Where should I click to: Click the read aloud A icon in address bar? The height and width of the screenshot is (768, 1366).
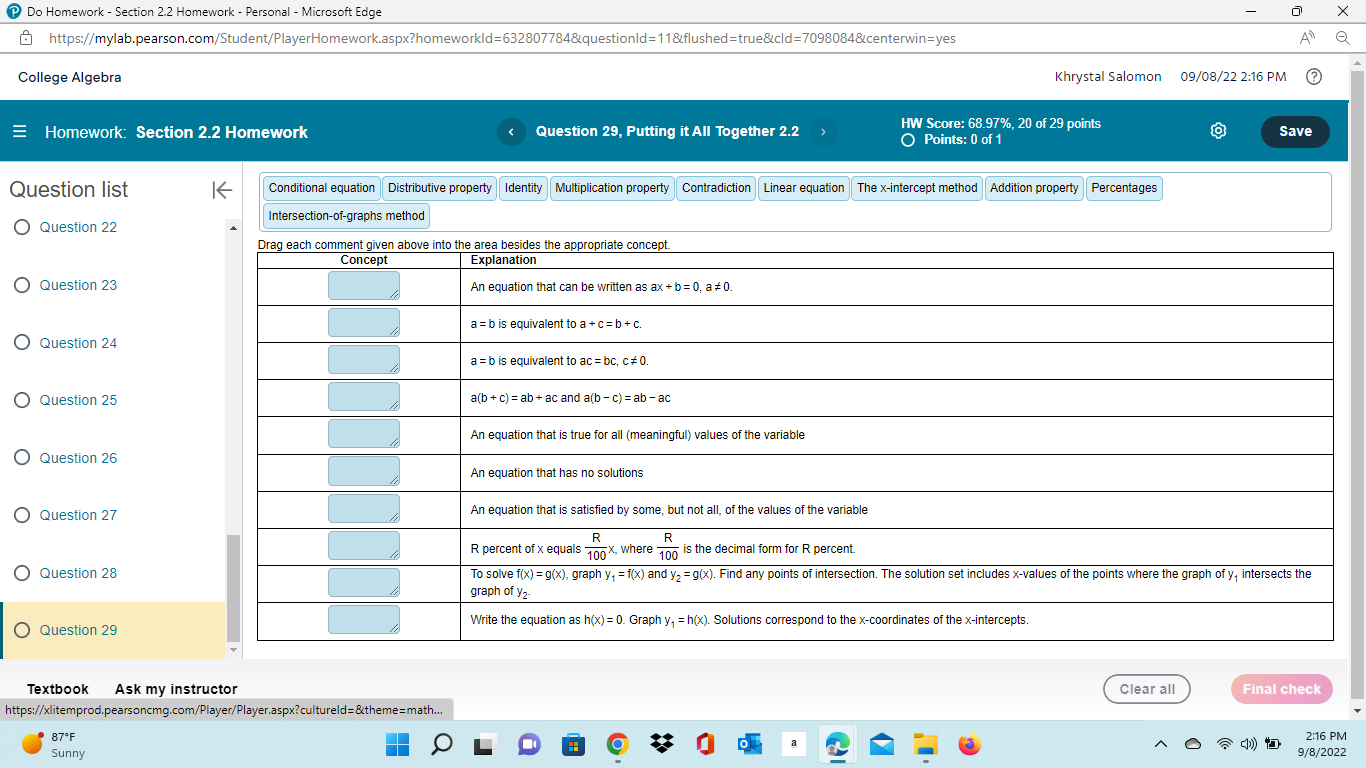pos(1306,38)
